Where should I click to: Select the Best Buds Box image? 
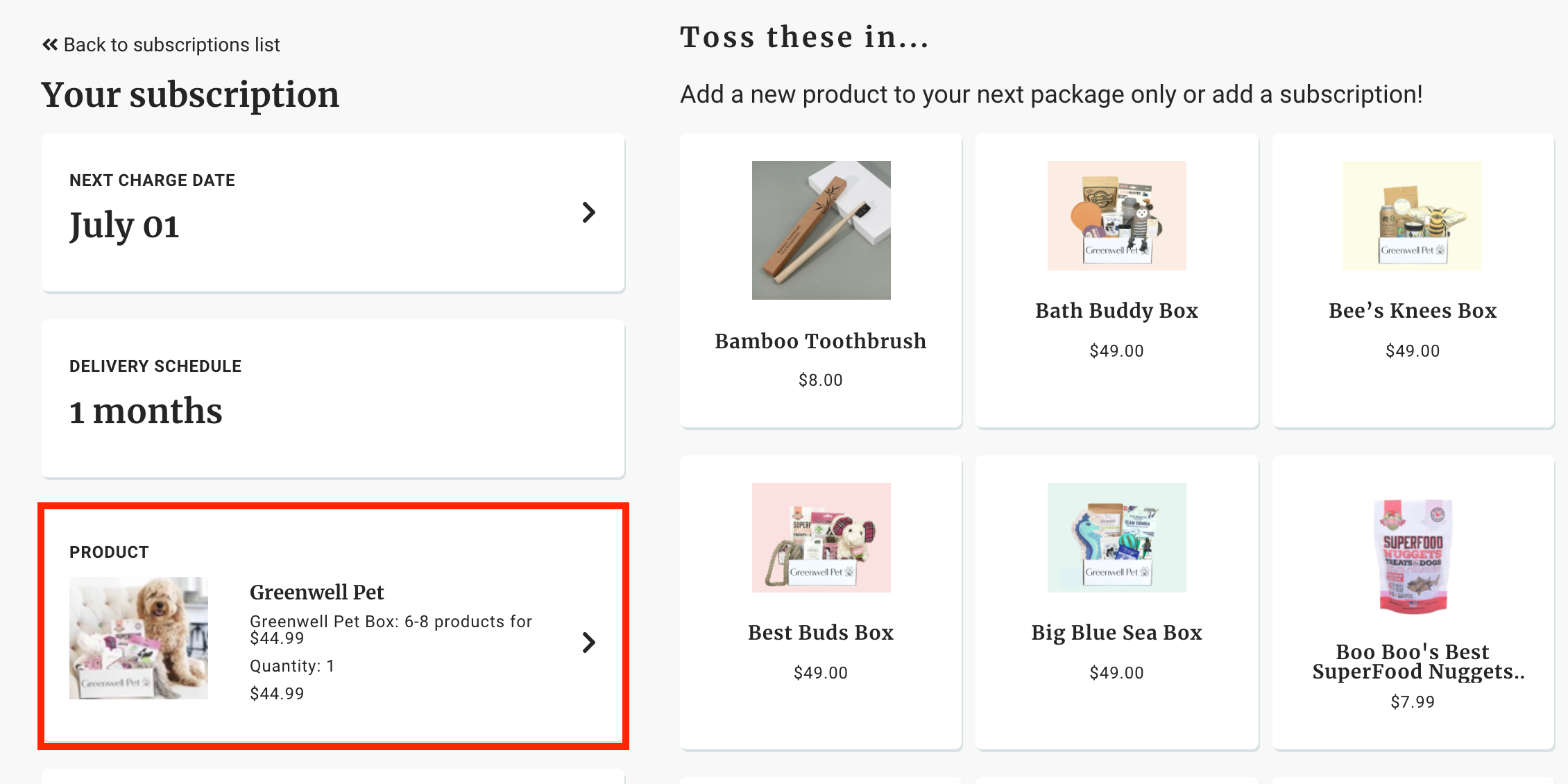point(821,538)
